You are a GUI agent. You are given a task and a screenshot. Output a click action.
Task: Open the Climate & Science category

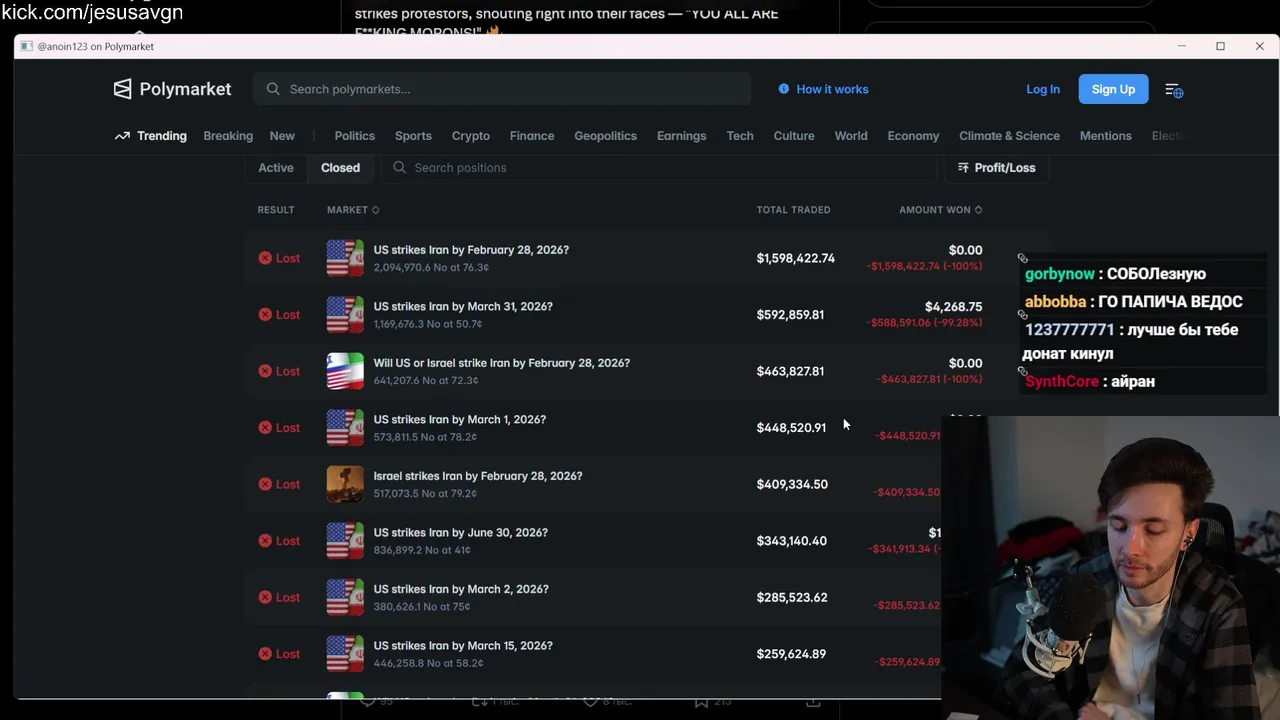[1009, 136]
